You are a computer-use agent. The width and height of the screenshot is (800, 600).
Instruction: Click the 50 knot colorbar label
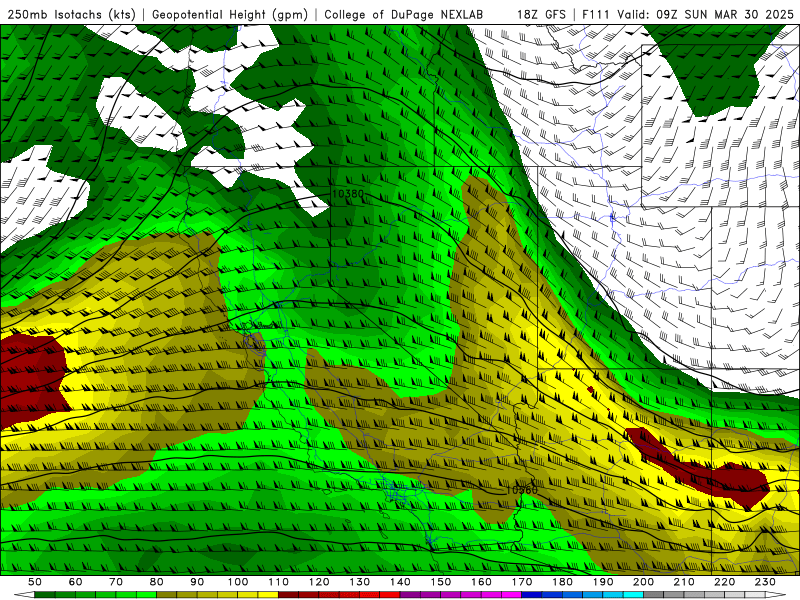pyautogui.click(x=35, y=582)
